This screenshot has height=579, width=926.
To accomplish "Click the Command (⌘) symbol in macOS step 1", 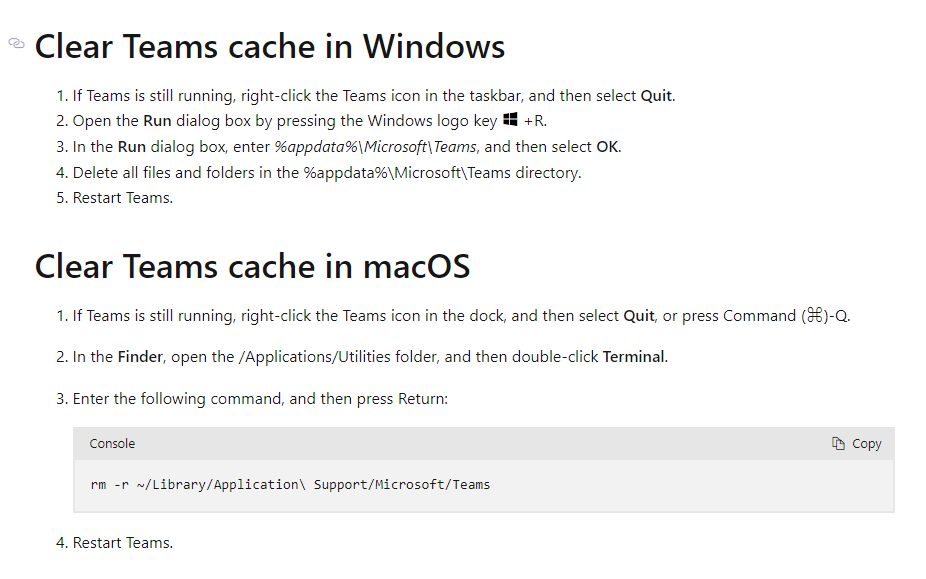I will tap(814, 315).
